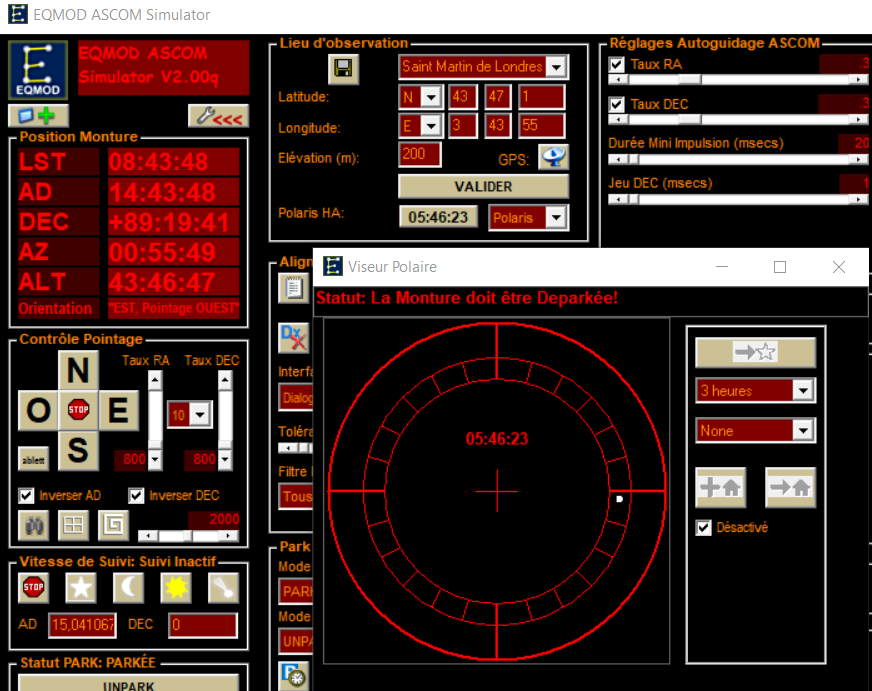Open the 3 heures dropdown
This screenshot has height=691, width=872.
coord(803,390)
